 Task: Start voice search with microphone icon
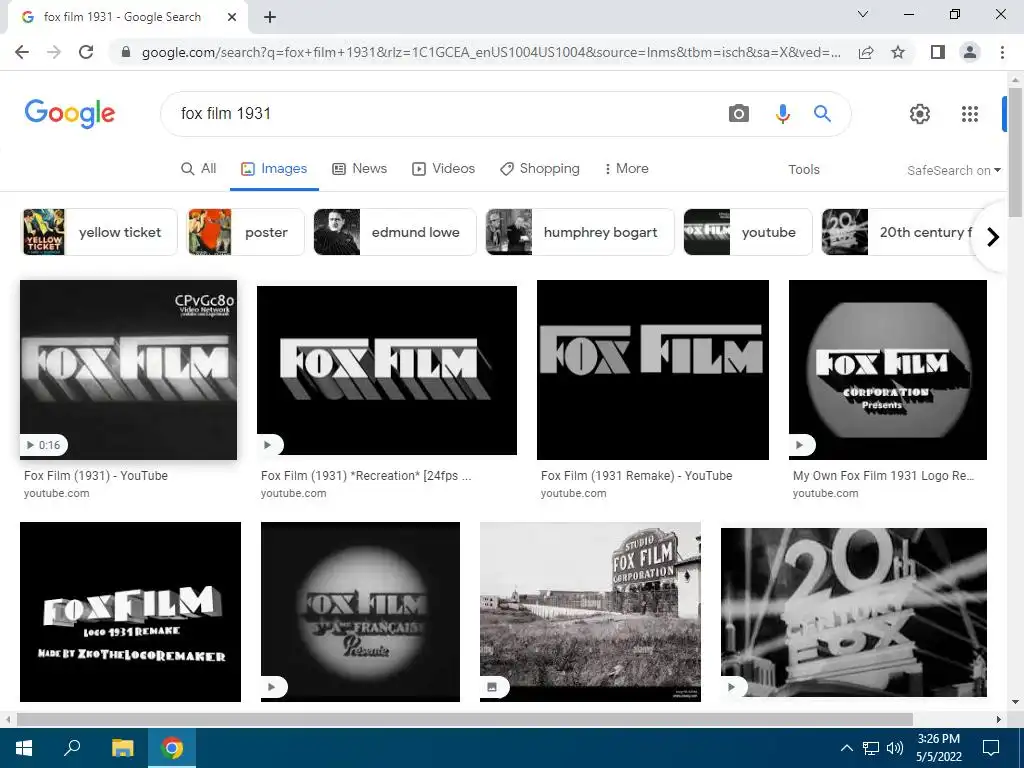pyautogui.click(x=782, y=114)
